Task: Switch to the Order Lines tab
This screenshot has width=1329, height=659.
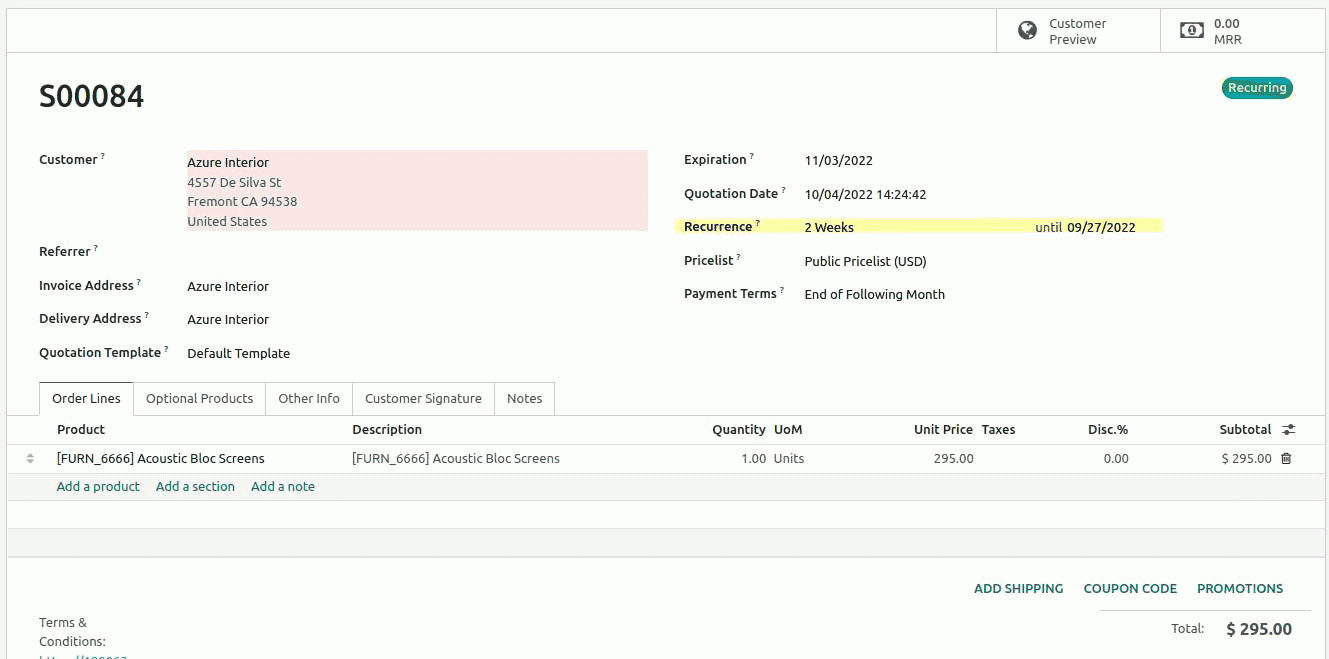Action: pyautogui.click(x=86, y=399)
